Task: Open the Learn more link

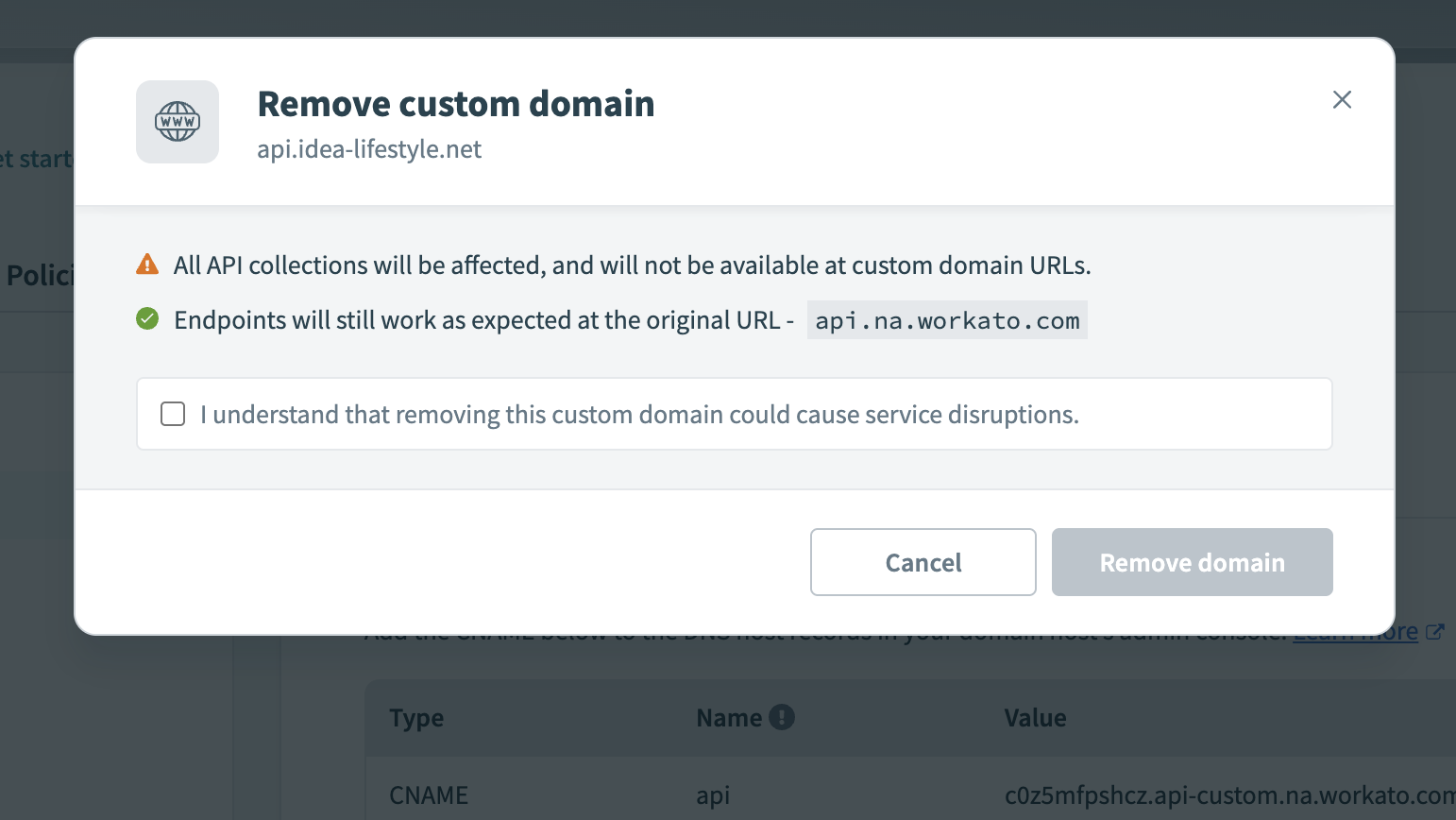Action: (x=1356, y=630)
